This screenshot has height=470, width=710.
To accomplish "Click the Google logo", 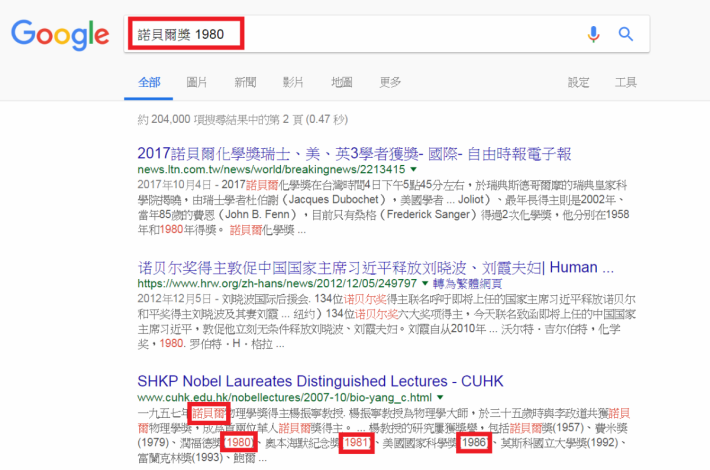I will coord(60,35).
